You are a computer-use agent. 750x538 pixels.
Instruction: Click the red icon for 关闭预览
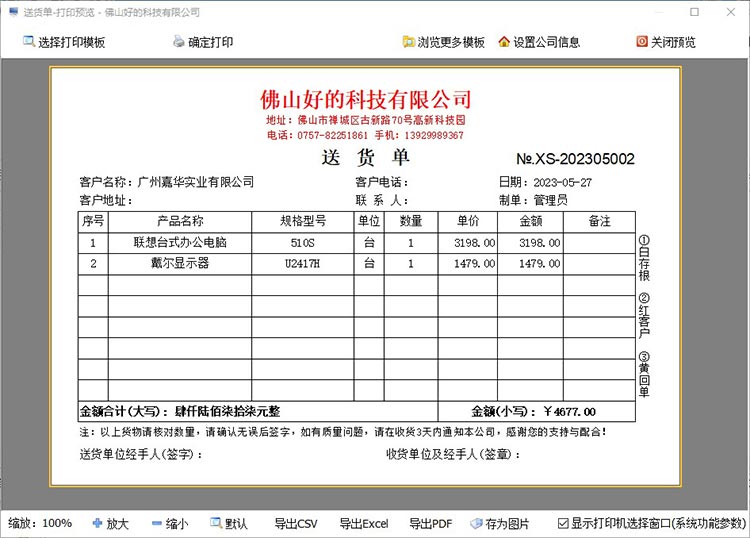click(642, 42)
